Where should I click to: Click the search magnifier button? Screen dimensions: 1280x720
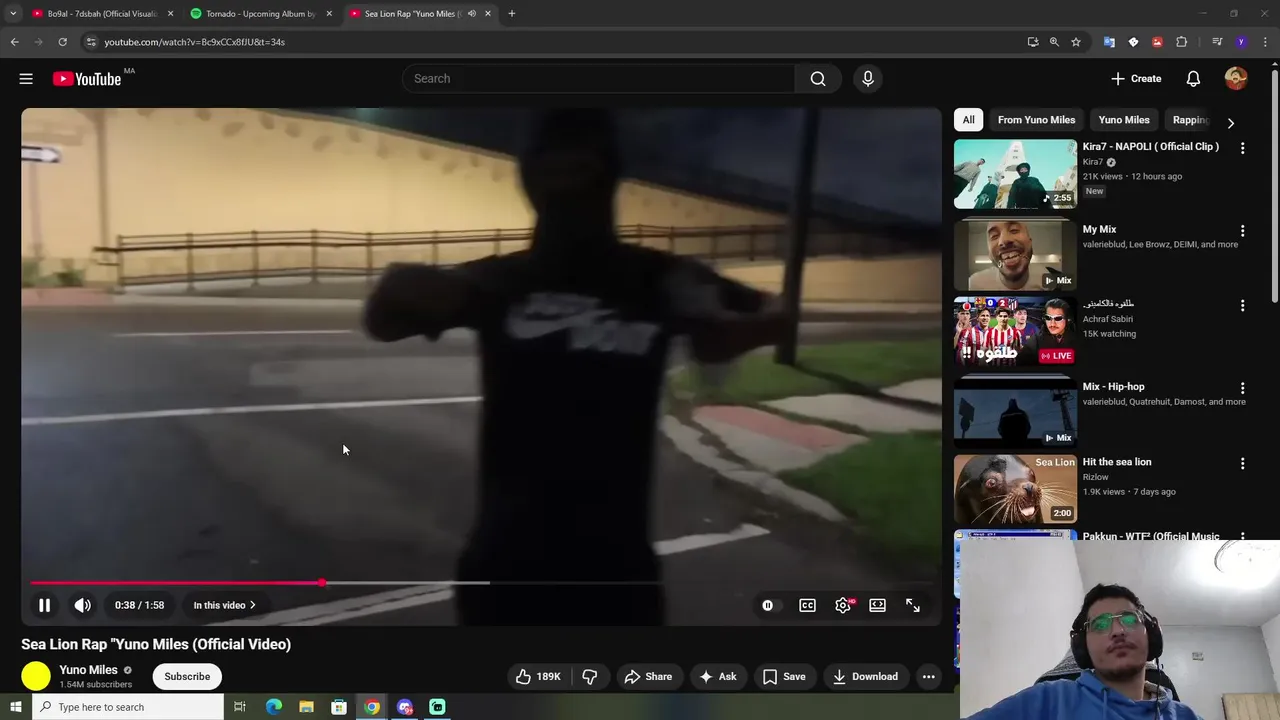[x=818, y=79]
